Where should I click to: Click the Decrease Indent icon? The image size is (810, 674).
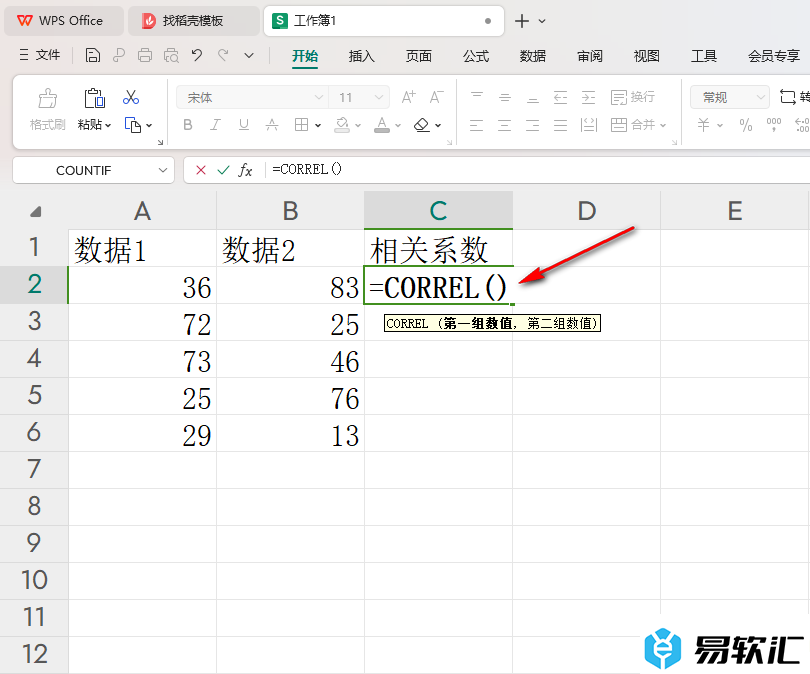[560, 97]
